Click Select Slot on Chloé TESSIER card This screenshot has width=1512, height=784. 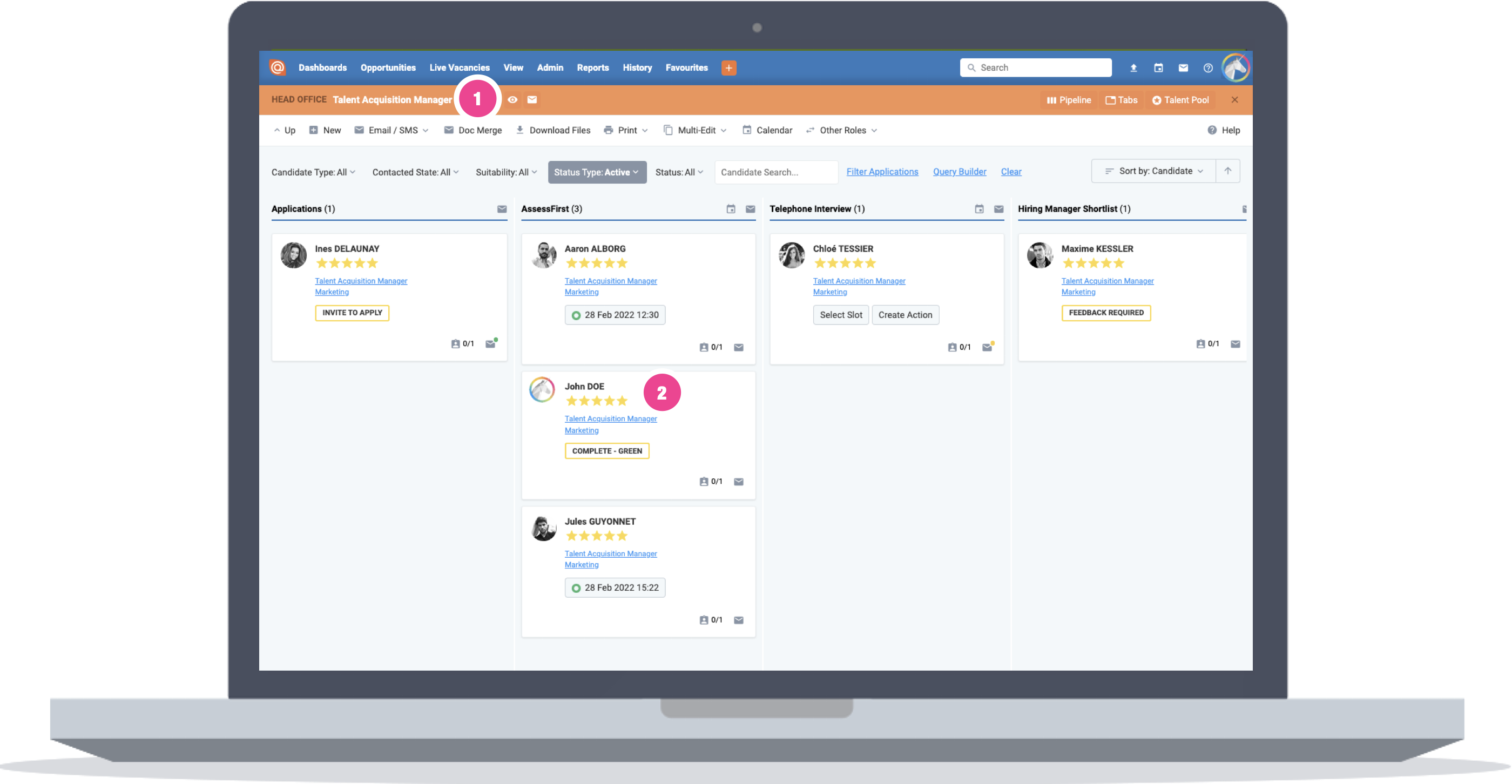pyautogui.click(x=841, y=315)
